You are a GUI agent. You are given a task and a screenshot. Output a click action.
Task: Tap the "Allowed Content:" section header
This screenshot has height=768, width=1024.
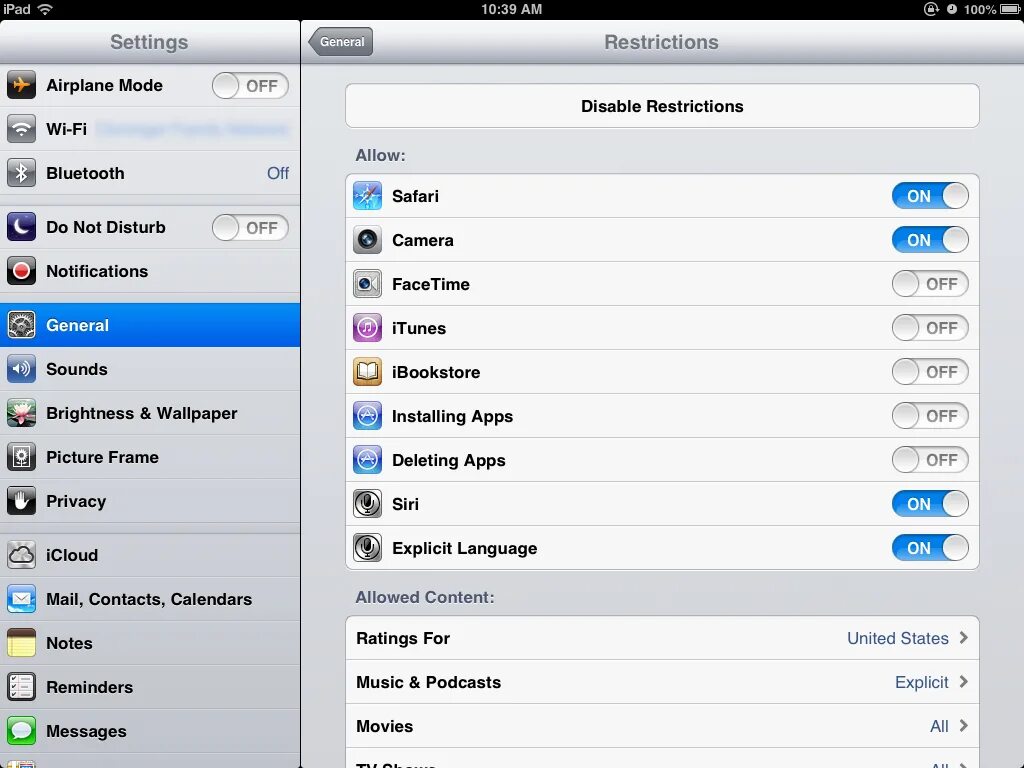[425, 598]
